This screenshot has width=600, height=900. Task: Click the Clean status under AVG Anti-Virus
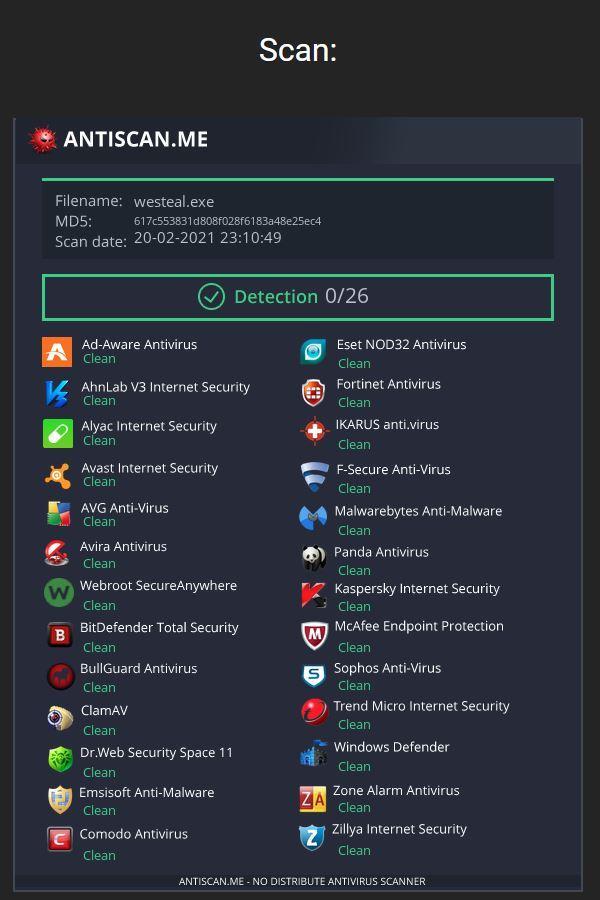tap(99, 522)
